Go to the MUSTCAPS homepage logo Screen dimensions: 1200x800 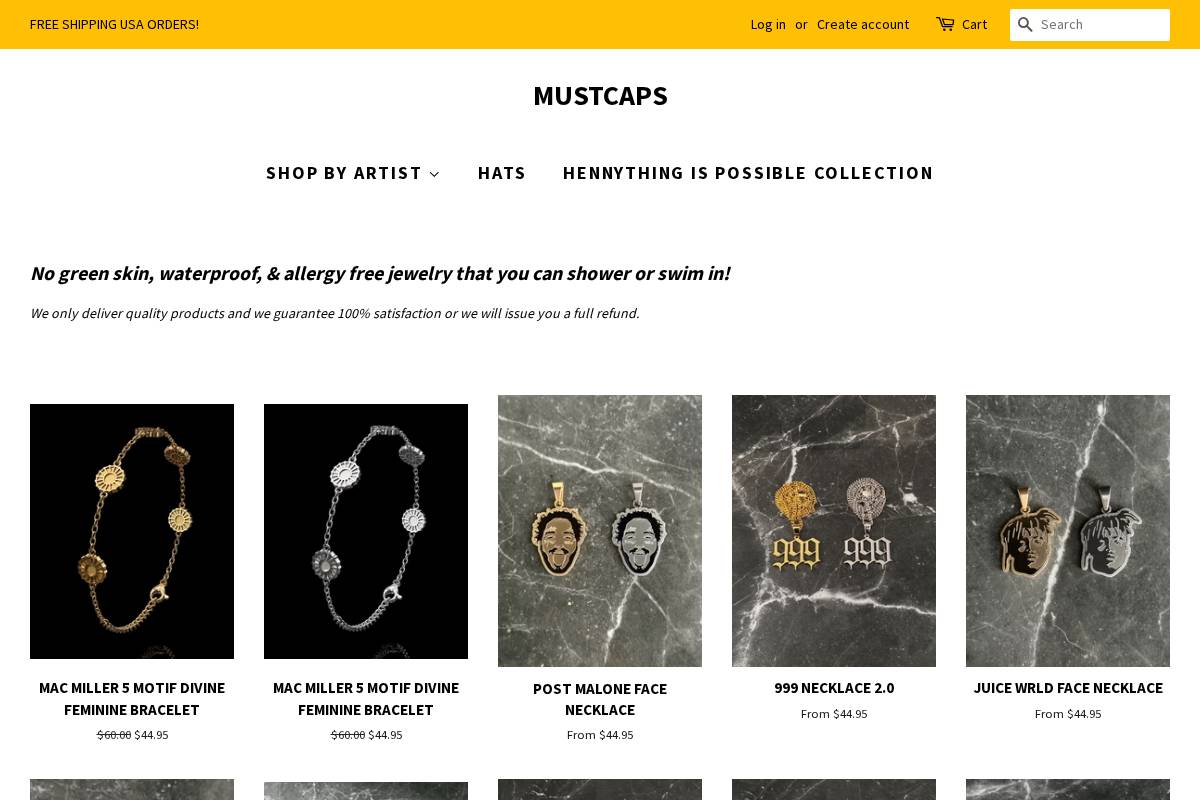pyautogui.click(x=600, y=95)
